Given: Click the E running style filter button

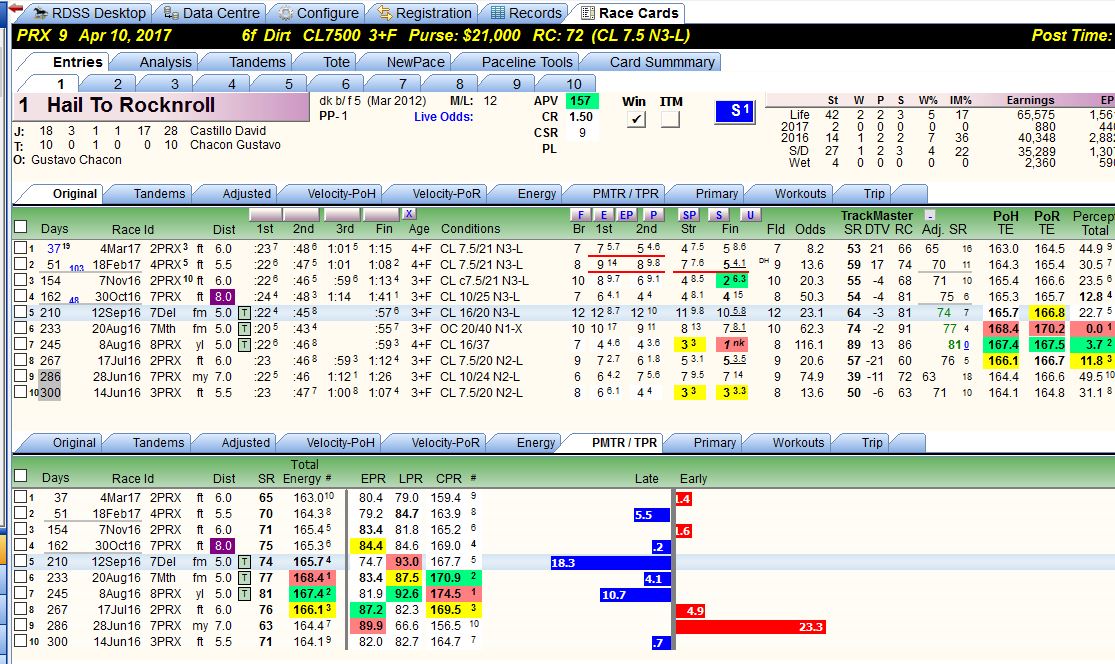Looking at the screenshot, I should click(604, 215).
